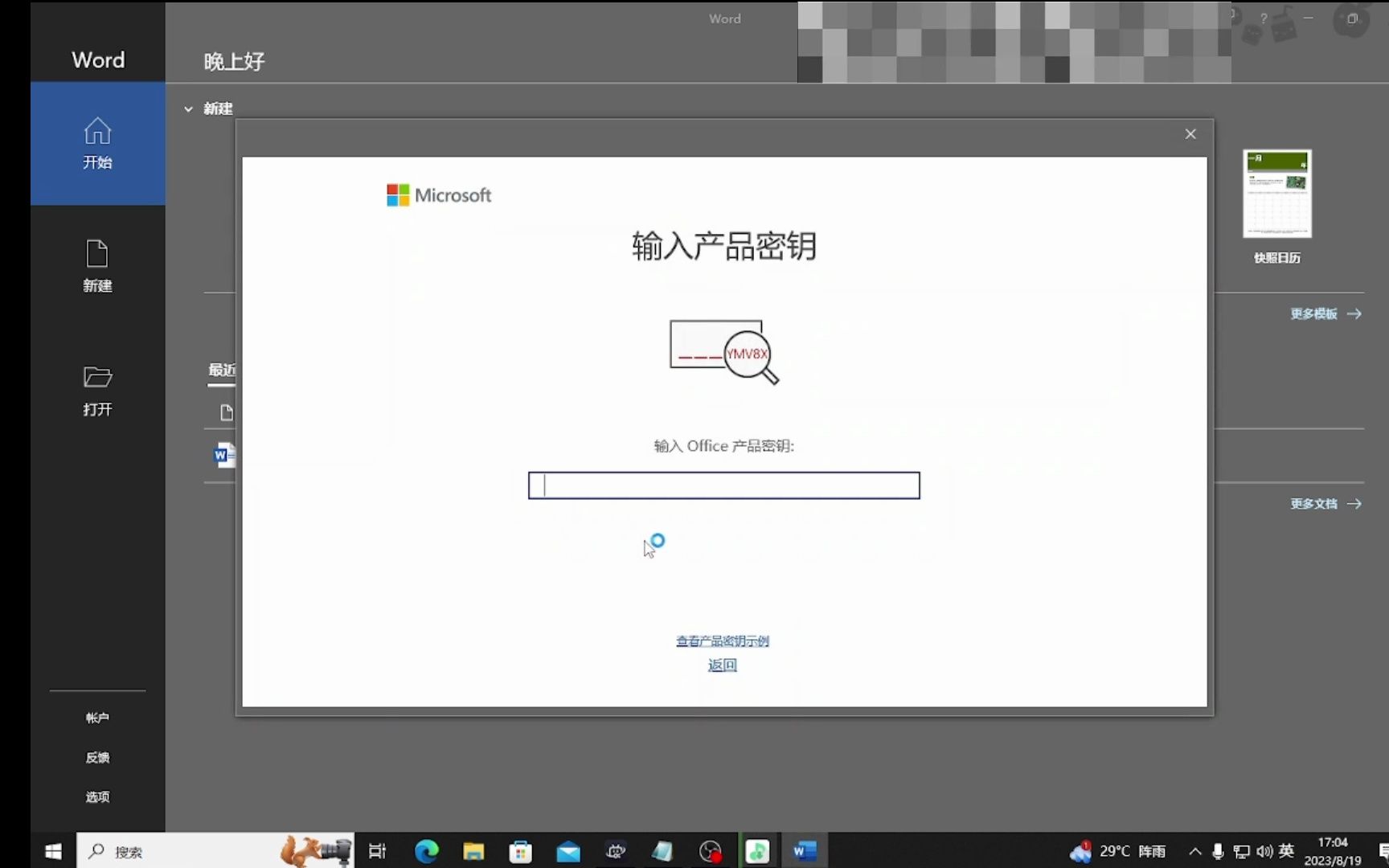Open File Explorer on the taskbar
The width and height of the screenshot is (1389, 868).
pyautogui.click(x=473, y=851)
